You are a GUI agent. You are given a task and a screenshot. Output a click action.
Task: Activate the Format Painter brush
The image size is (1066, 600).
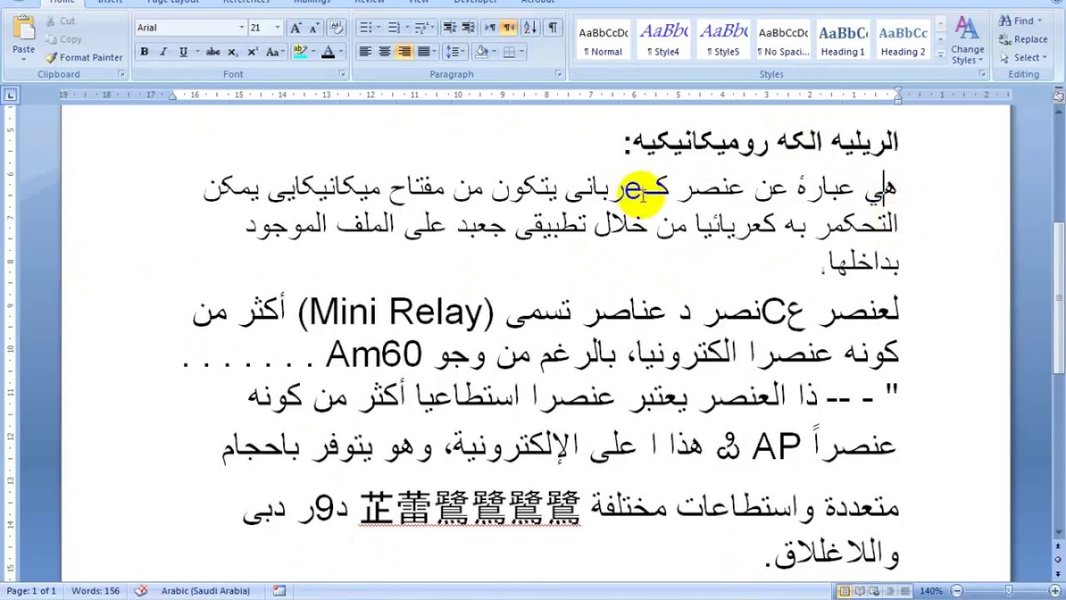click(84, 58)
